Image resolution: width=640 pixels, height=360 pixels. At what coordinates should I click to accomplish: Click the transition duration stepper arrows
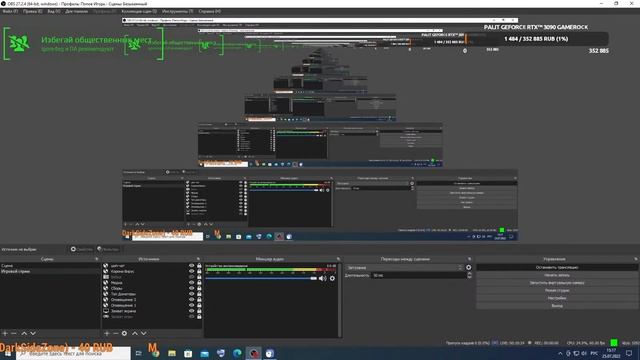pyautogui.click(x=469, y=276)
